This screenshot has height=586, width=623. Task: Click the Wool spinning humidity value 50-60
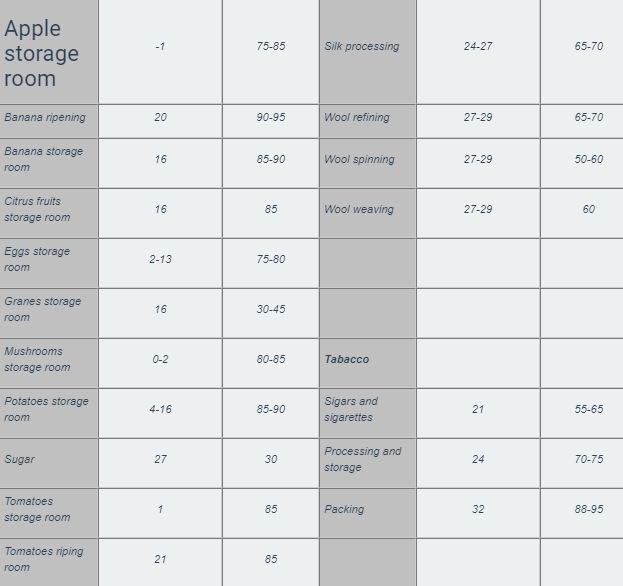click(589, 159)
